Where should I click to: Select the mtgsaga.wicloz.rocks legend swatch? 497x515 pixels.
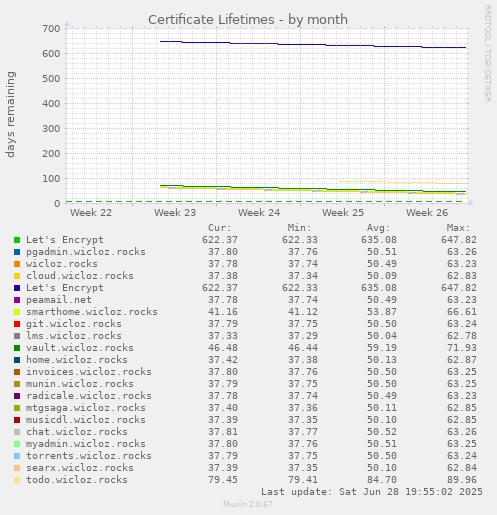point(17,408)
